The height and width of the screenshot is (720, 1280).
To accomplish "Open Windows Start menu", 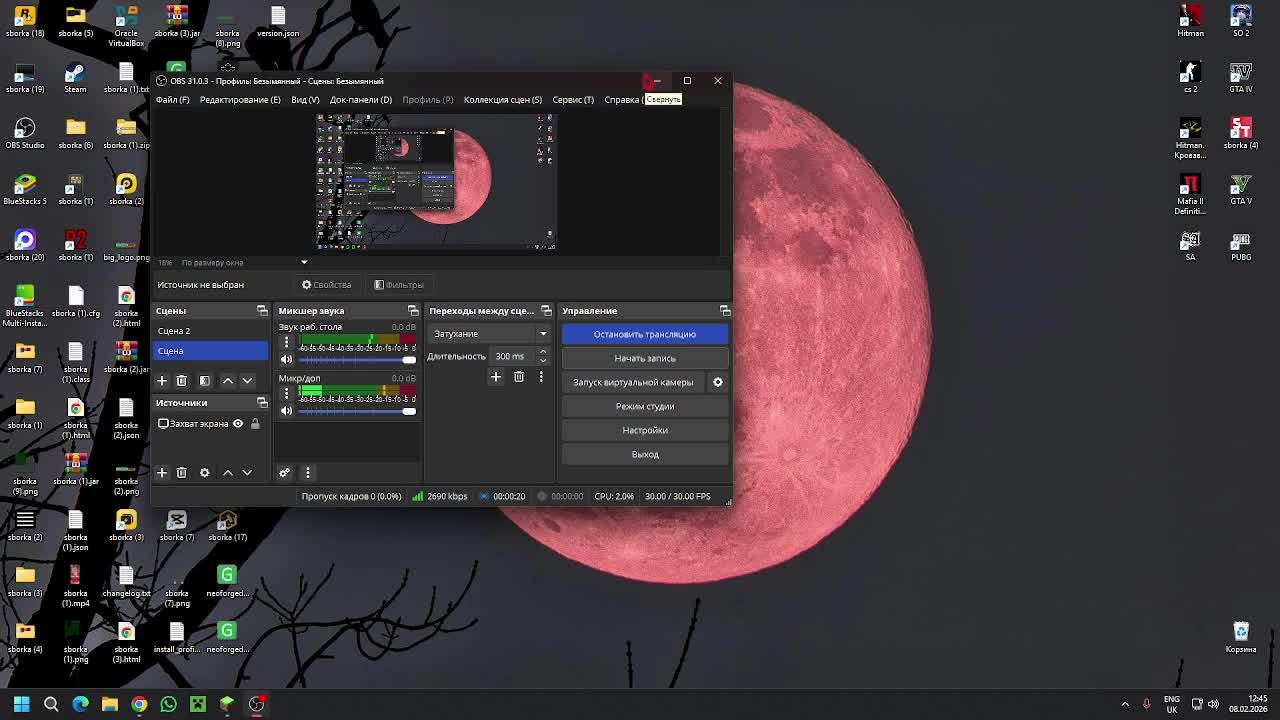I will tap(21, 704).
